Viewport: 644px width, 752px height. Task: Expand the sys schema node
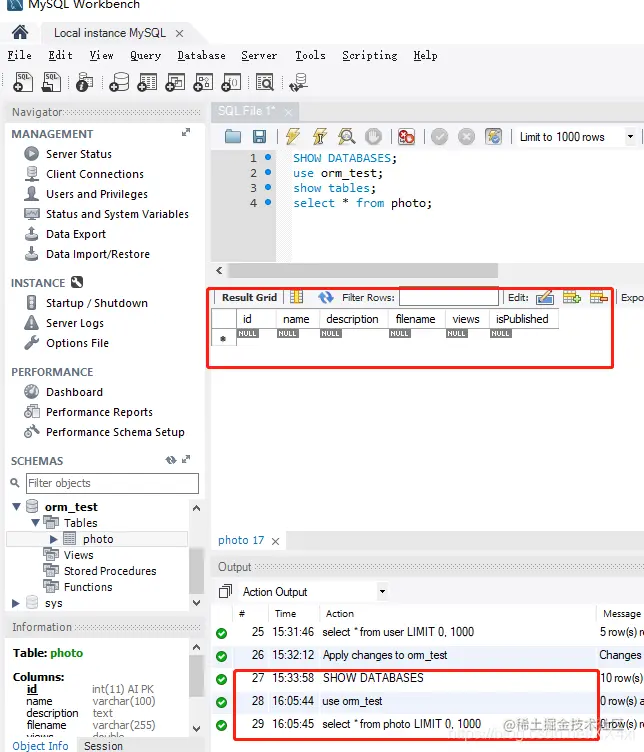[16, 603]
